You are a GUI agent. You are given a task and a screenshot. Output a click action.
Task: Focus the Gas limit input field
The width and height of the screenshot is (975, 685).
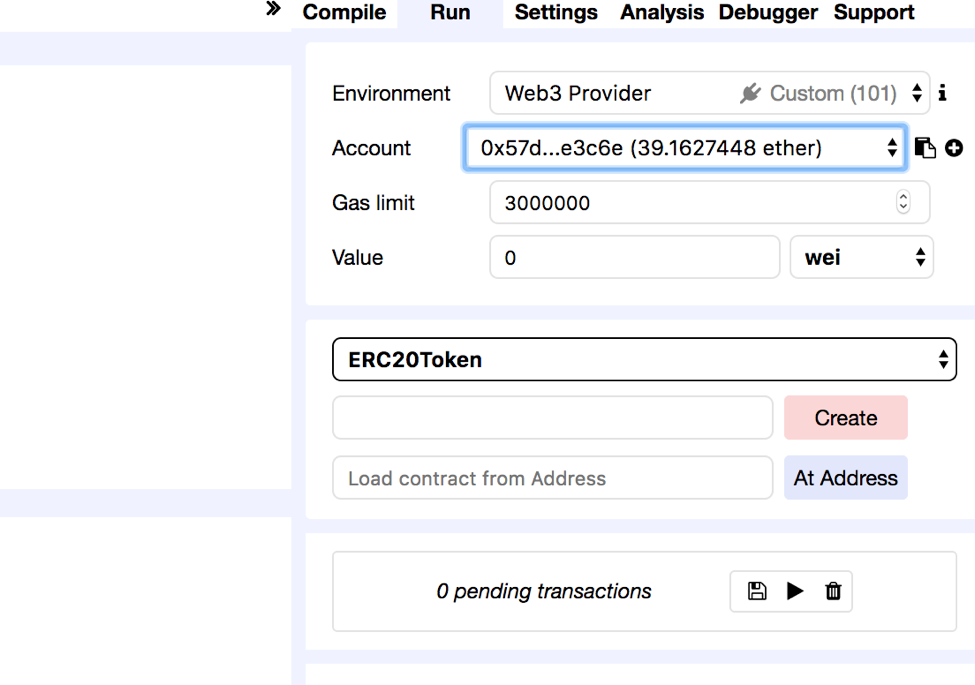pos(709,203)
